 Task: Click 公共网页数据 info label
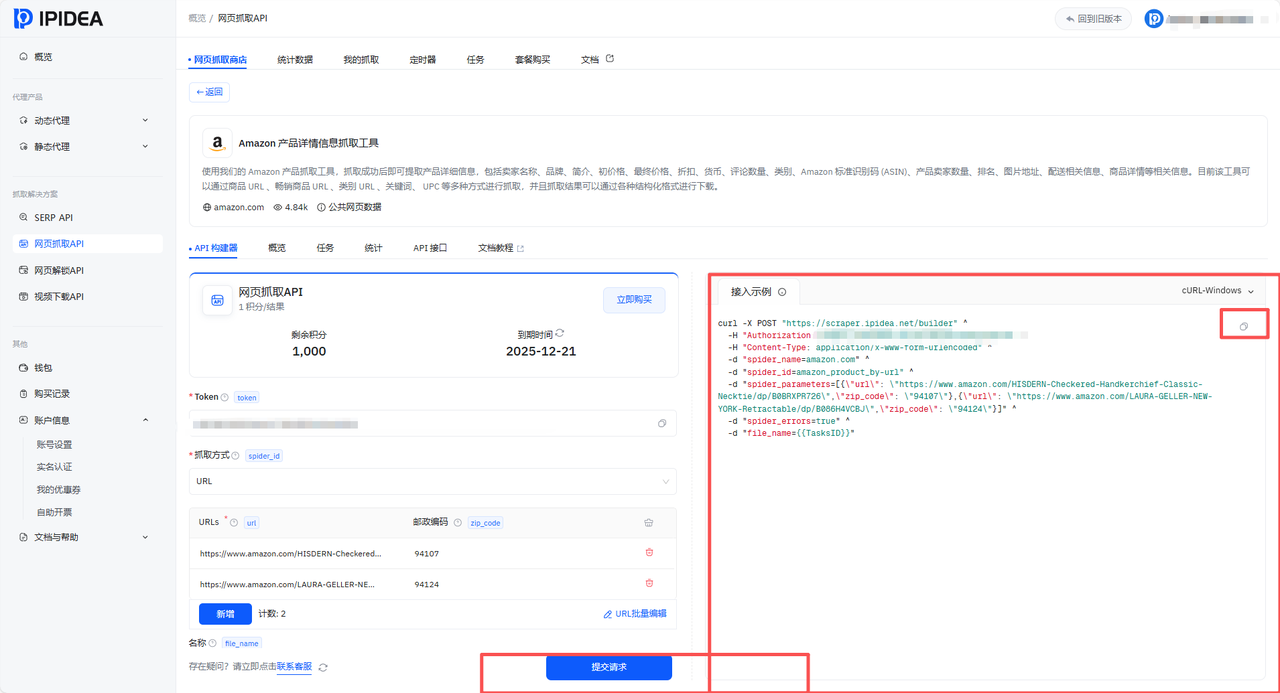349,207
